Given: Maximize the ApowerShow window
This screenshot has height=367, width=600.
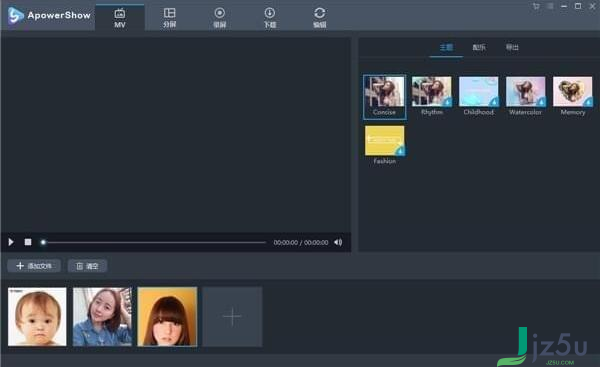Looking at the screenshot, I should 578,6.
